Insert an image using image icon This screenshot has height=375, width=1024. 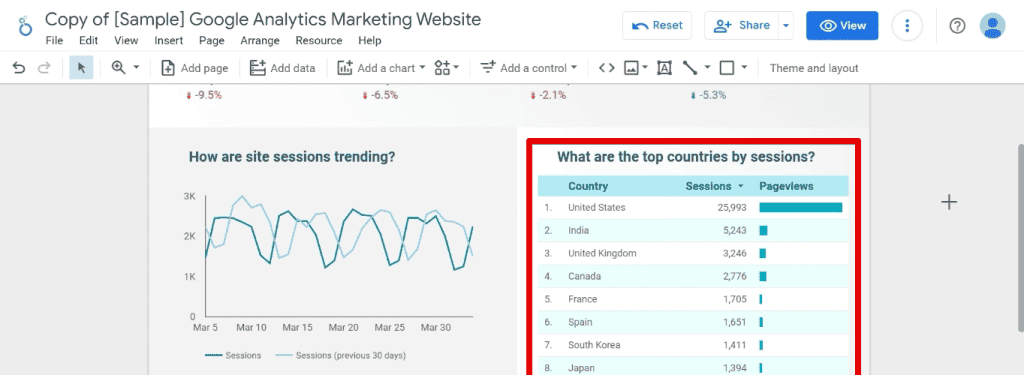point(635,68)
